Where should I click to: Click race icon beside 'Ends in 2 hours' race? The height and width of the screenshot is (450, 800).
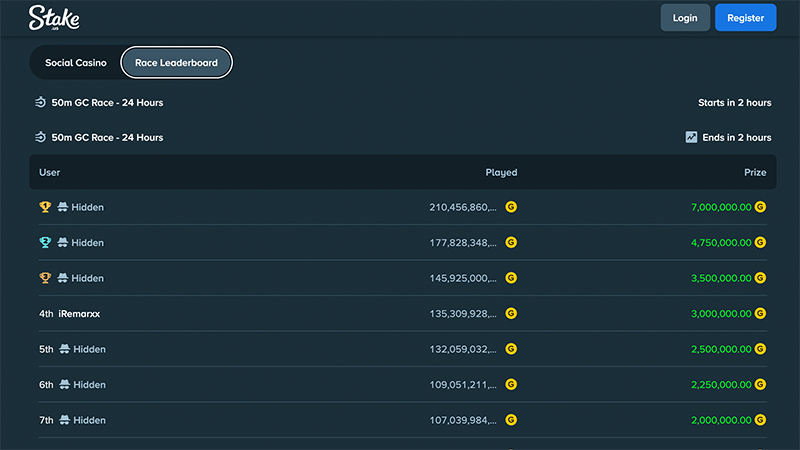(x=40, y=137)
